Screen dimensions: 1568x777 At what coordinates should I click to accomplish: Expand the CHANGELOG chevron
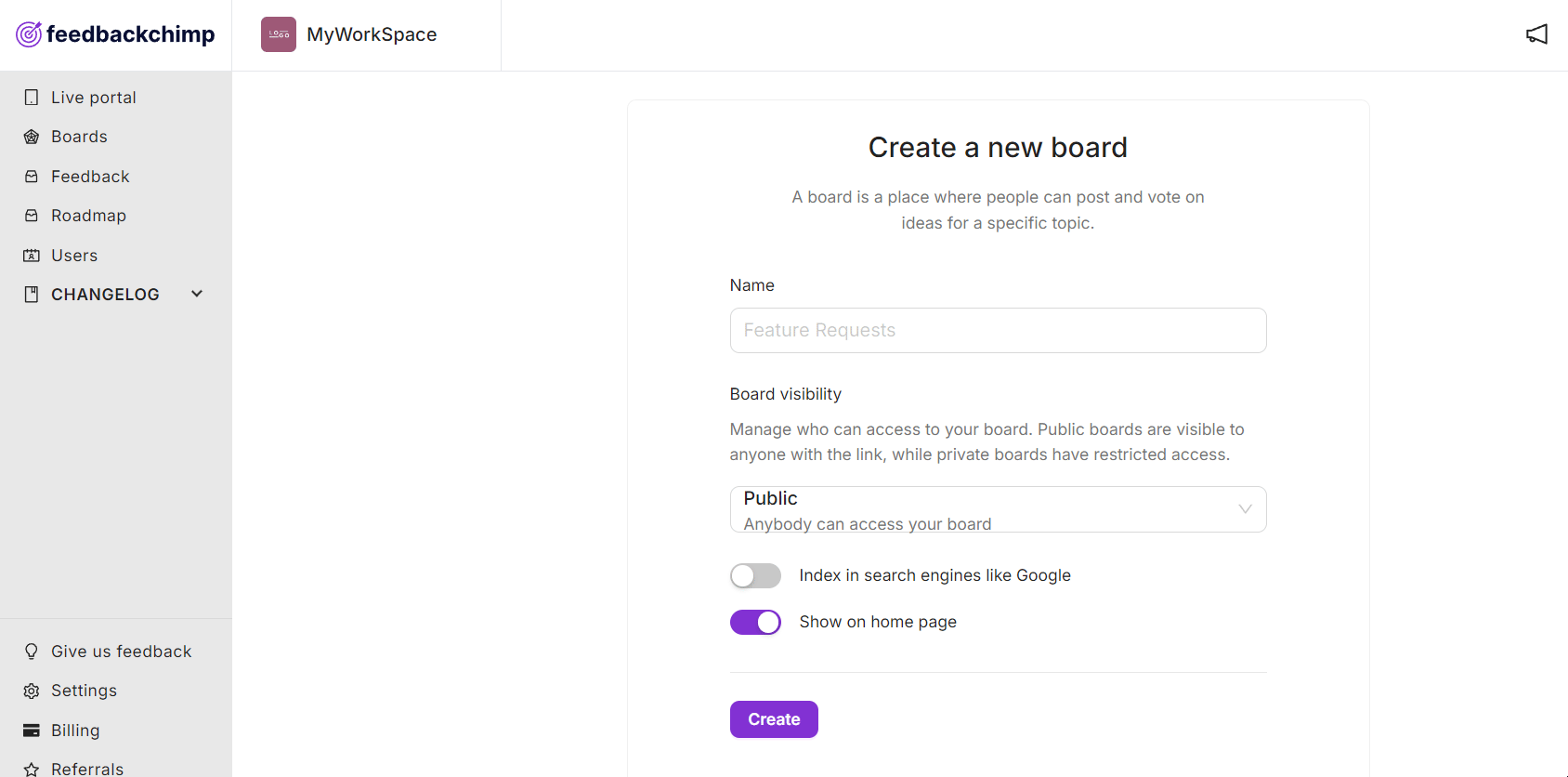click(197, 294)
